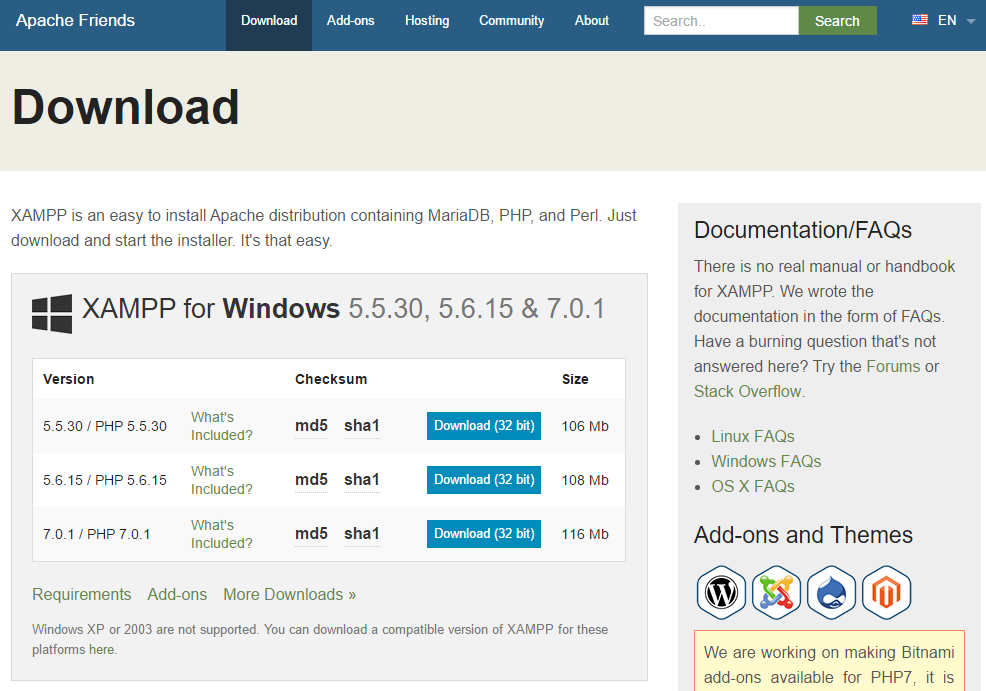Viewport: 986px width, 691px height.
Task: Click the 106 Mb size value
Action: [585, 426]
